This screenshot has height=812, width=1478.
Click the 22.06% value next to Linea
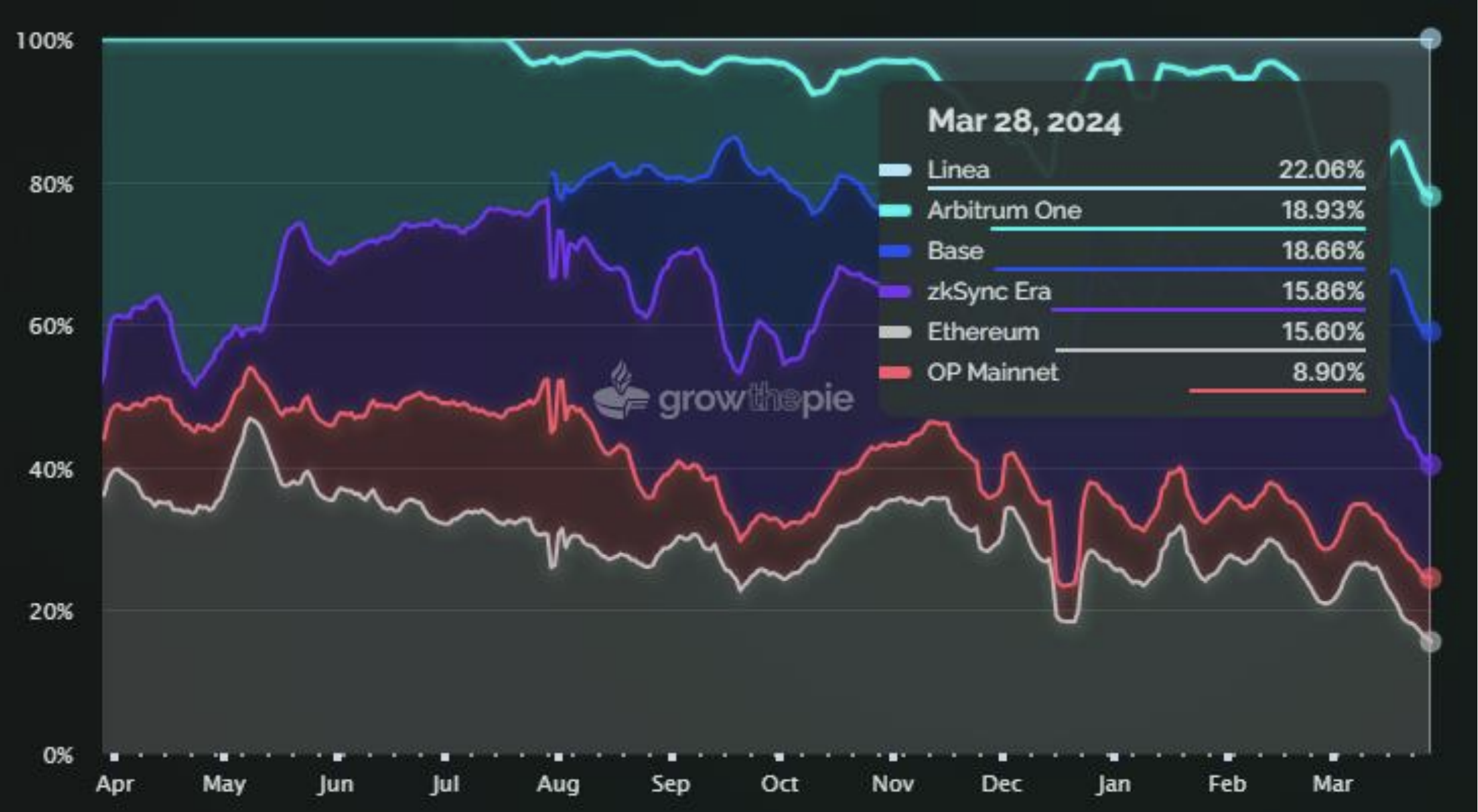coord(1322,170)
